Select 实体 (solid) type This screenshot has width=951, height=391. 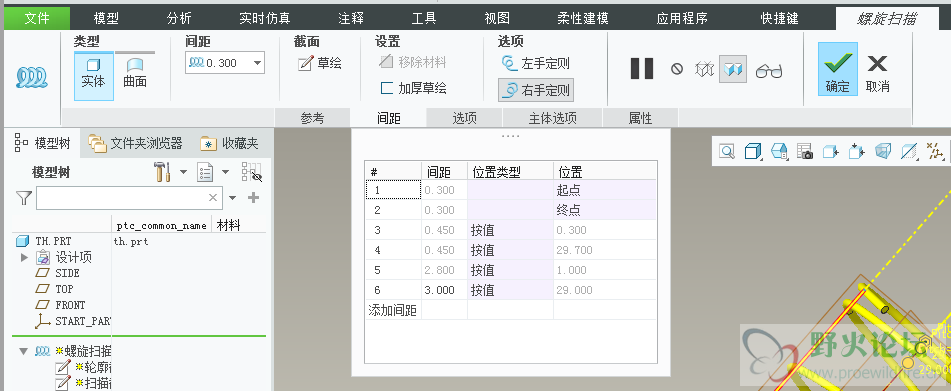(93, 76)
